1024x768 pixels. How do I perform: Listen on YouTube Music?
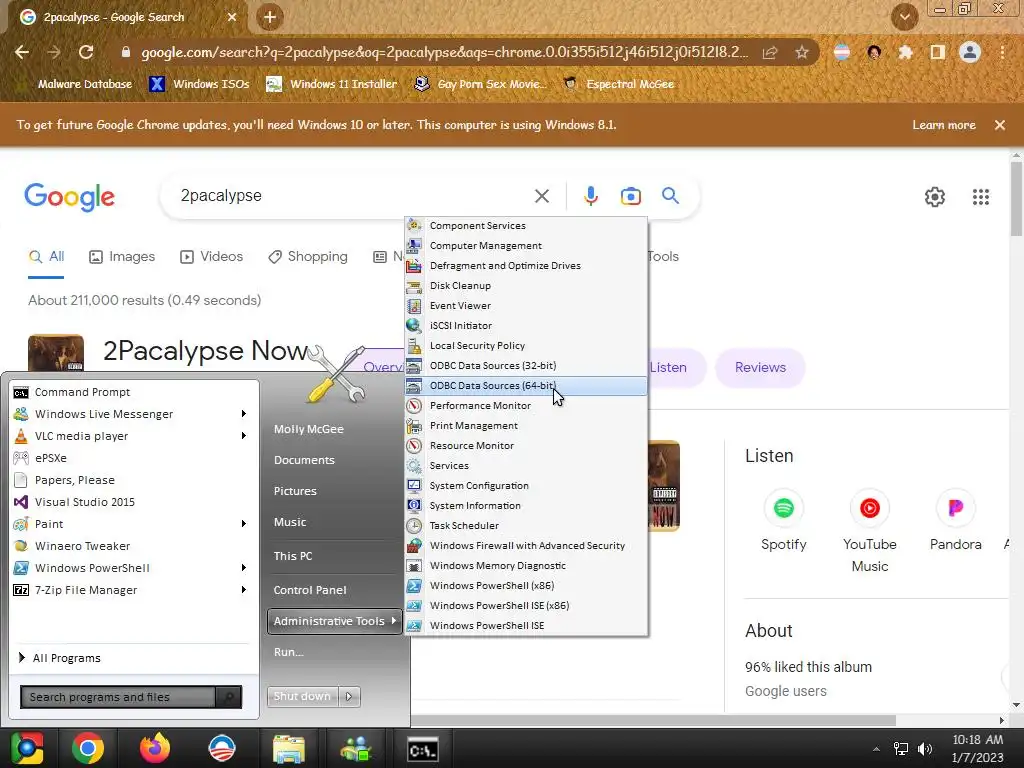pyautogui.click(x=869, y=532)
